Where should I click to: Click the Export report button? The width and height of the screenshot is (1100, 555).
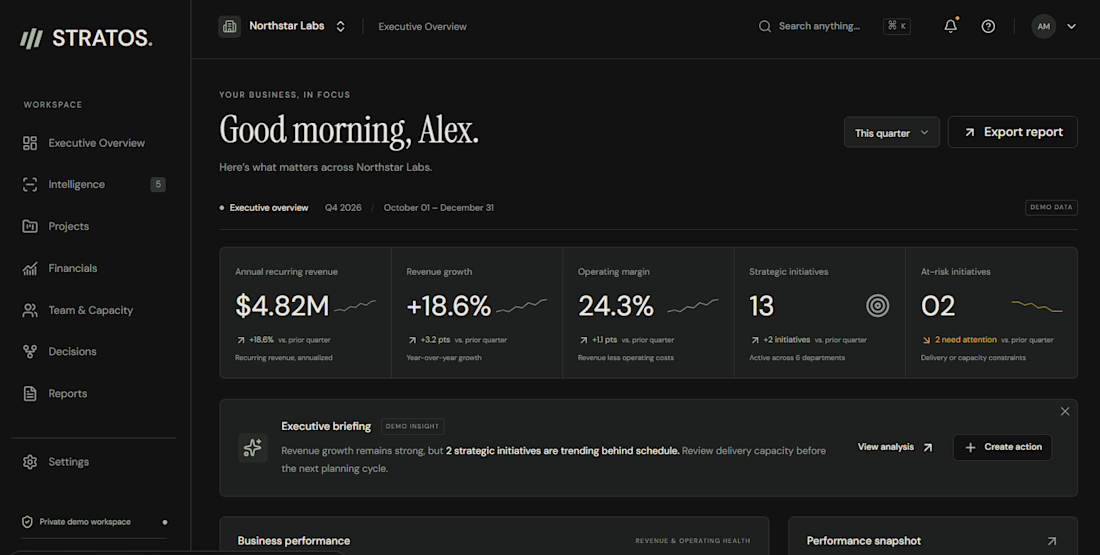pyautogui.click(x=1012, y=132)
